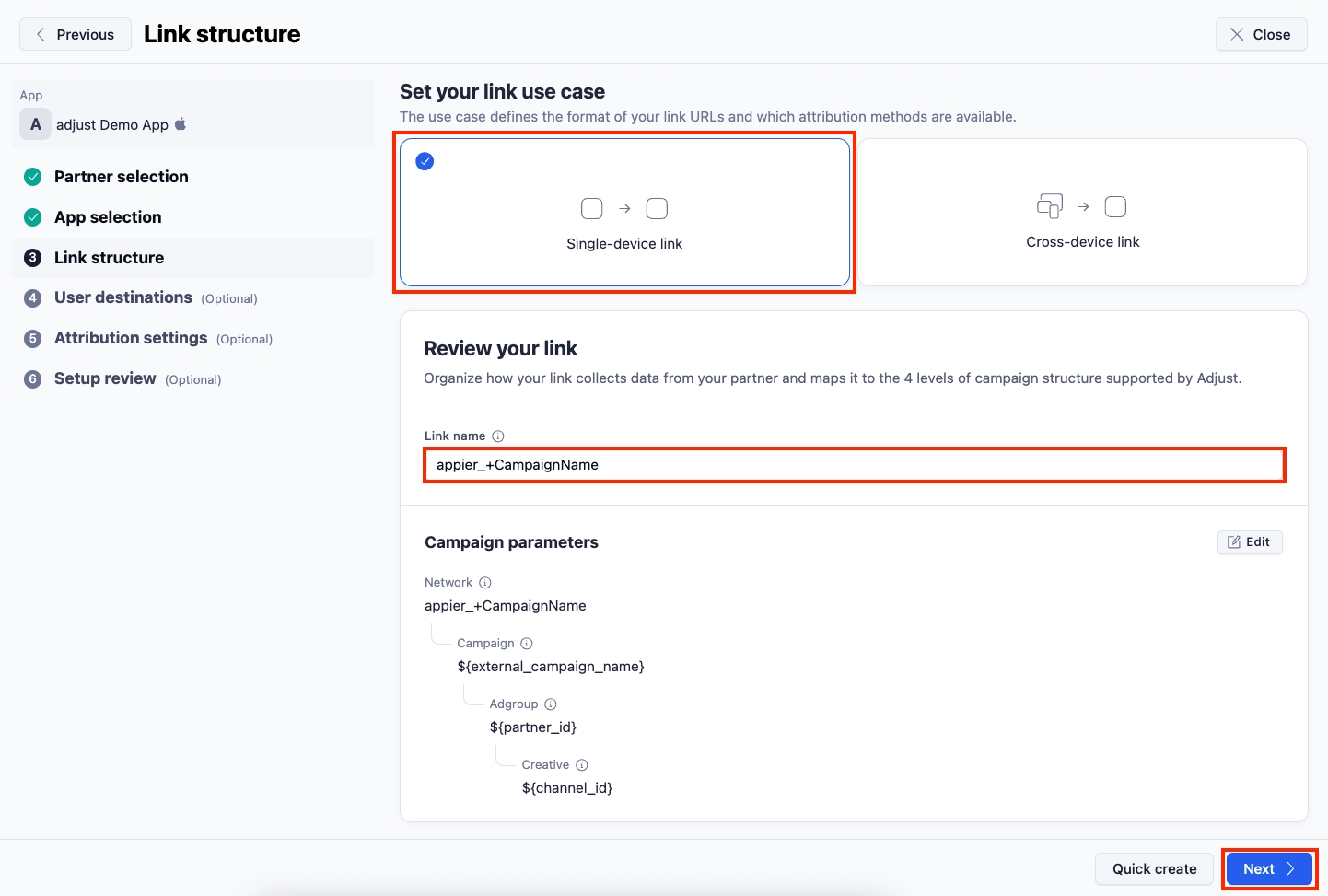This screenshot has height=896, width=1328.
Task: Edit the Campaign parameters
Action: coord(1249,542)
